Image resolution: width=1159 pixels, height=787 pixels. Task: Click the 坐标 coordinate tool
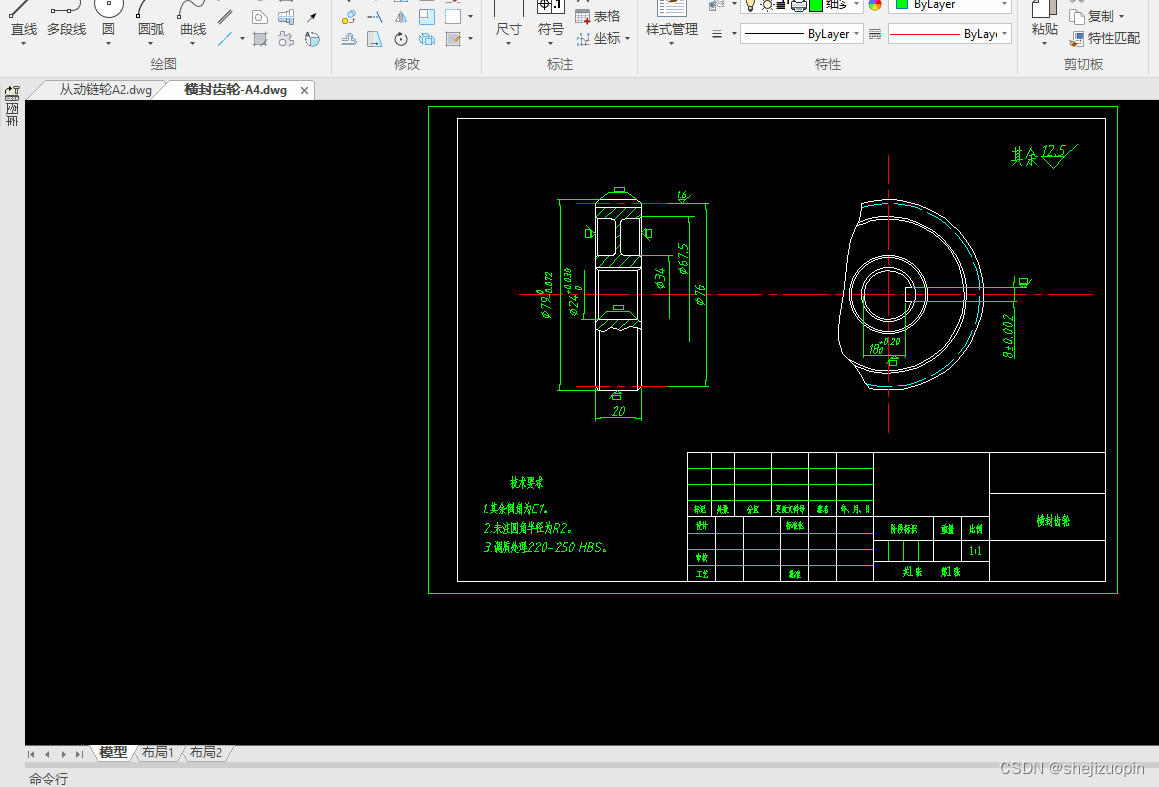pyautogui.click(x=599, y=38)
